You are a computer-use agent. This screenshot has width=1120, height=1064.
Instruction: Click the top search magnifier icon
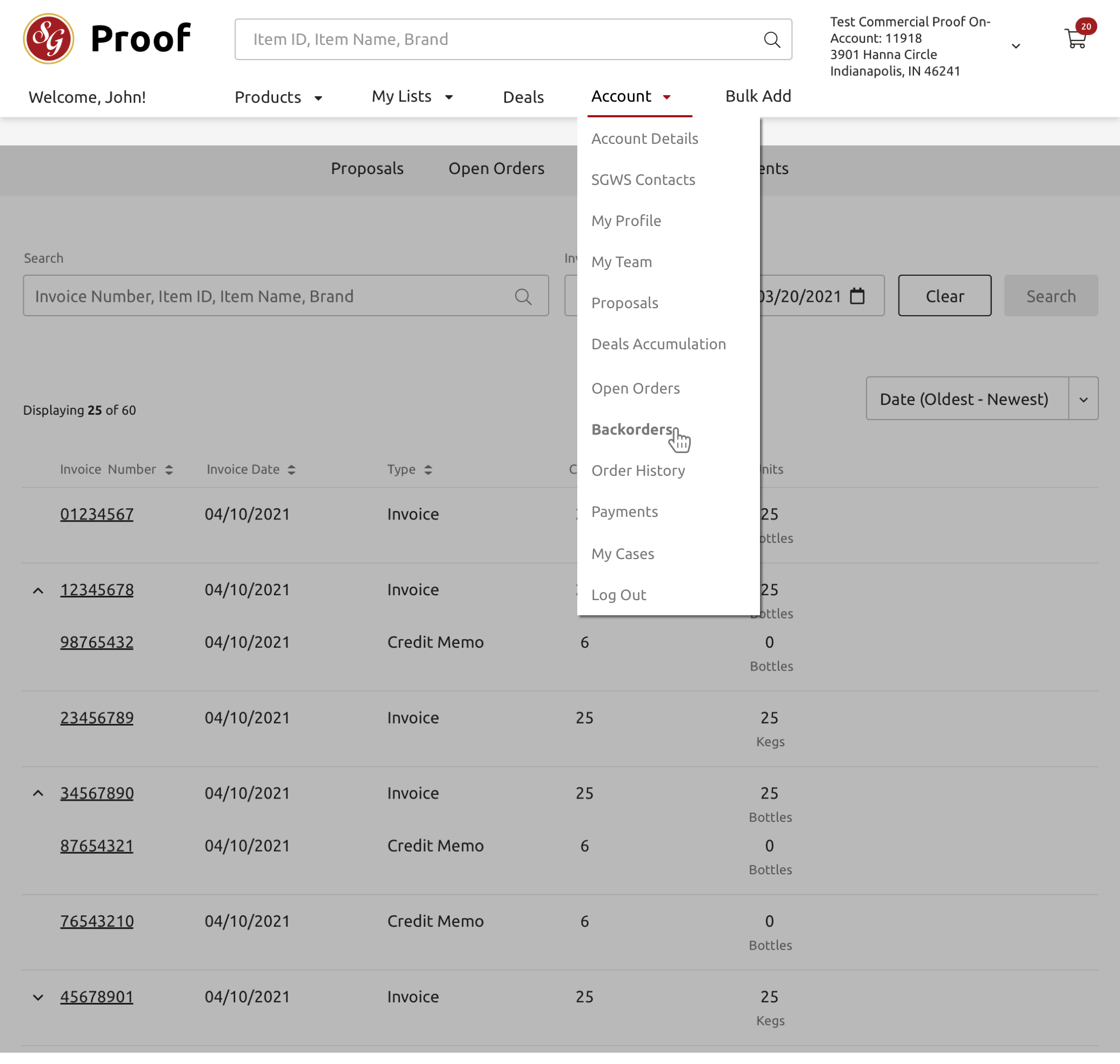click(x=771, y=39)
